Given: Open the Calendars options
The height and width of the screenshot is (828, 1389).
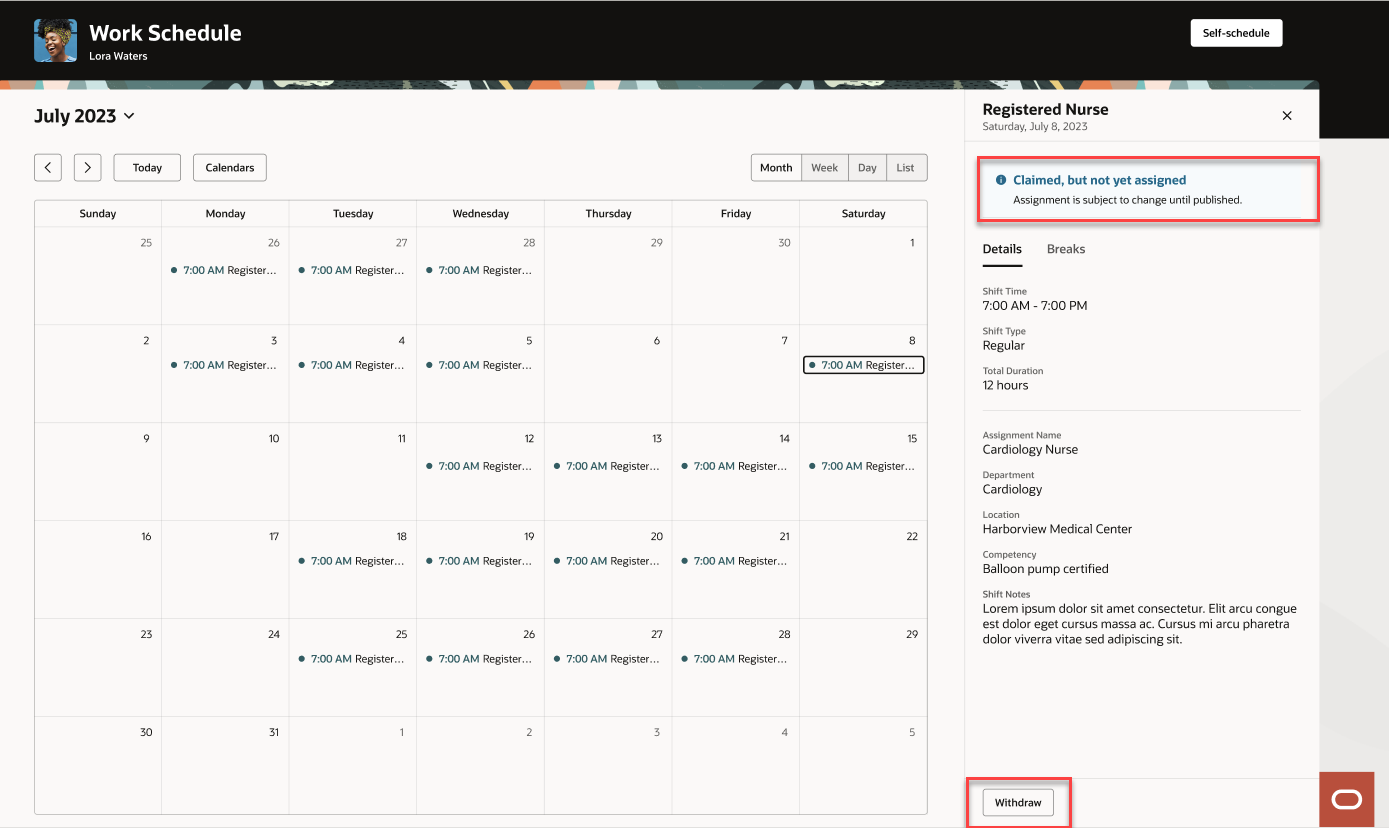Looking at the screenshot, I should (229, 167).
